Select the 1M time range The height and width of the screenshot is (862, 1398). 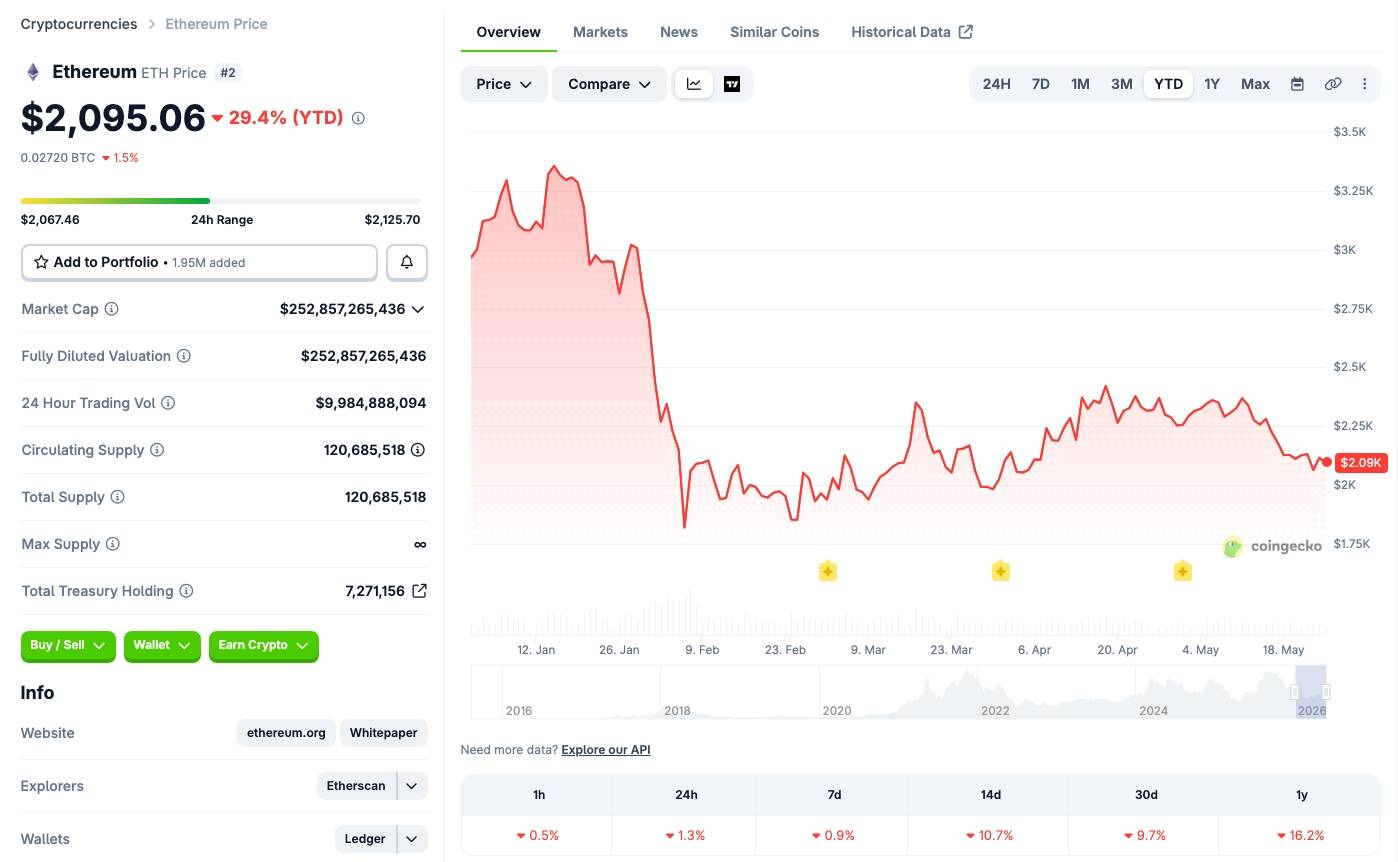[x=1080, y=84]
